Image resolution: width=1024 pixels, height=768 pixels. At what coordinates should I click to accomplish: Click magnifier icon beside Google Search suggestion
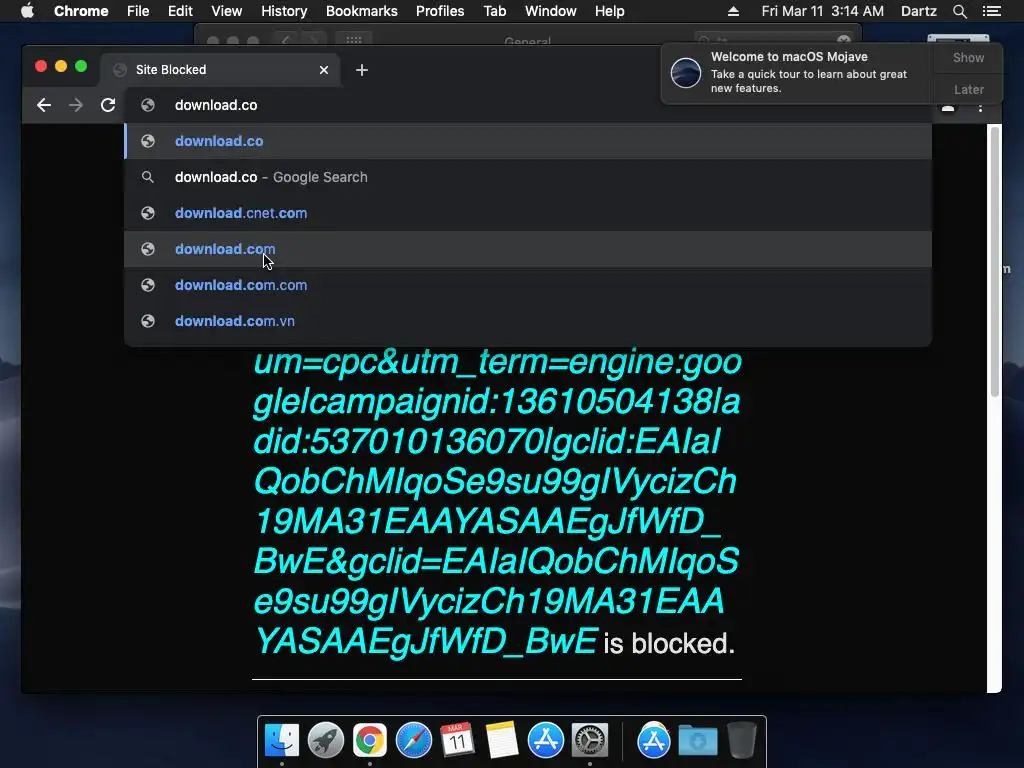click(148, 177)
